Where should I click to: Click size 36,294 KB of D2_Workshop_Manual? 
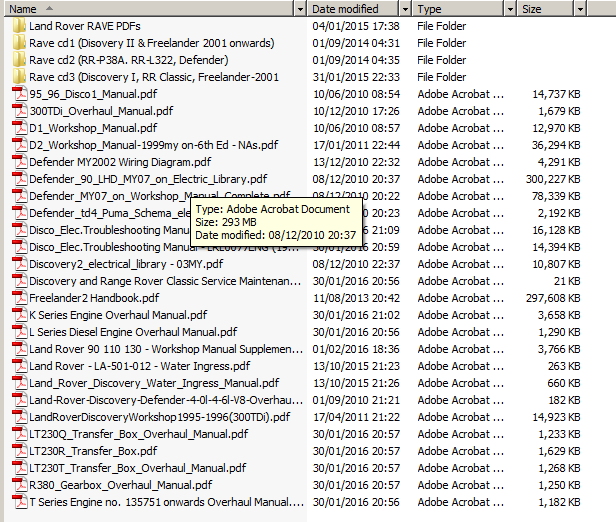[556, 145]
